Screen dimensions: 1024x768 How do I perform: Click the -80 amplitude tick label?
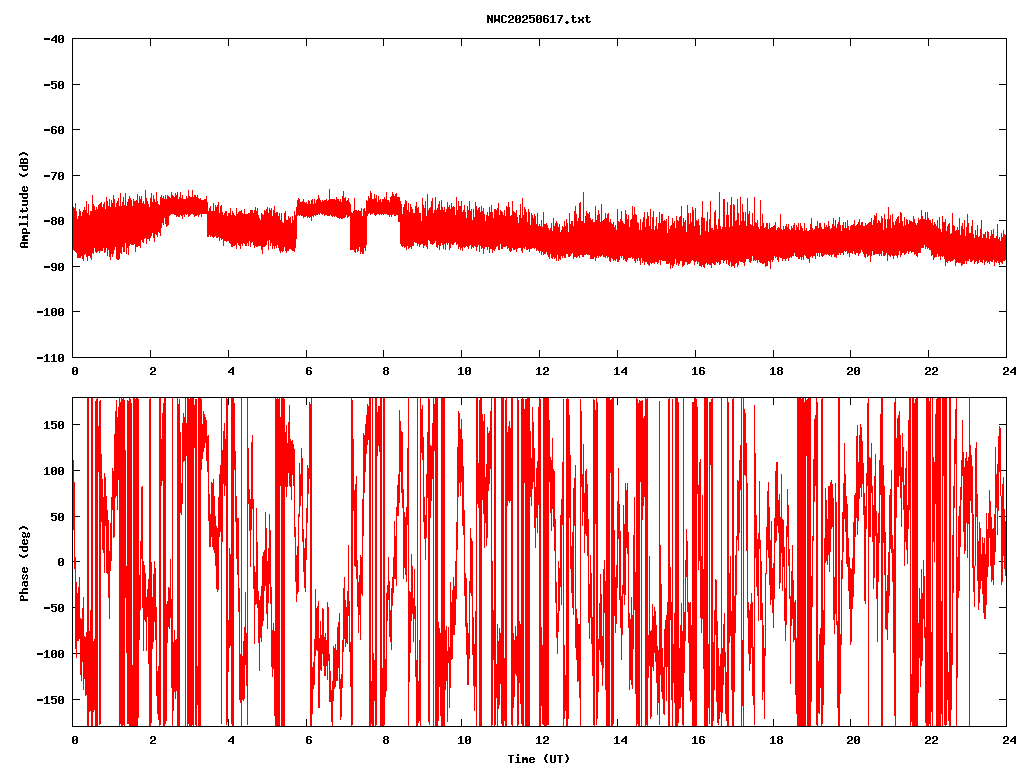(54, 221)
